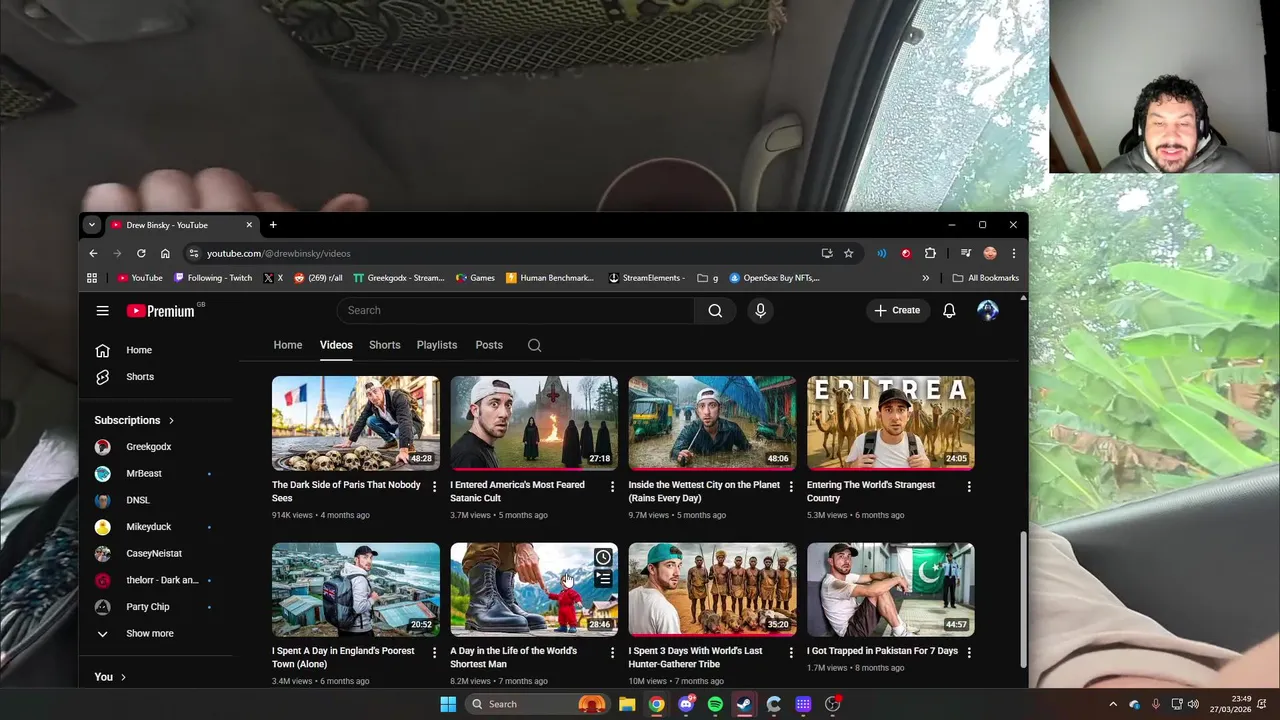The width and height of the screenshot is (1280, 720).
Task: Open the Chrome tab search dropdown
Action: click(91, 225)
